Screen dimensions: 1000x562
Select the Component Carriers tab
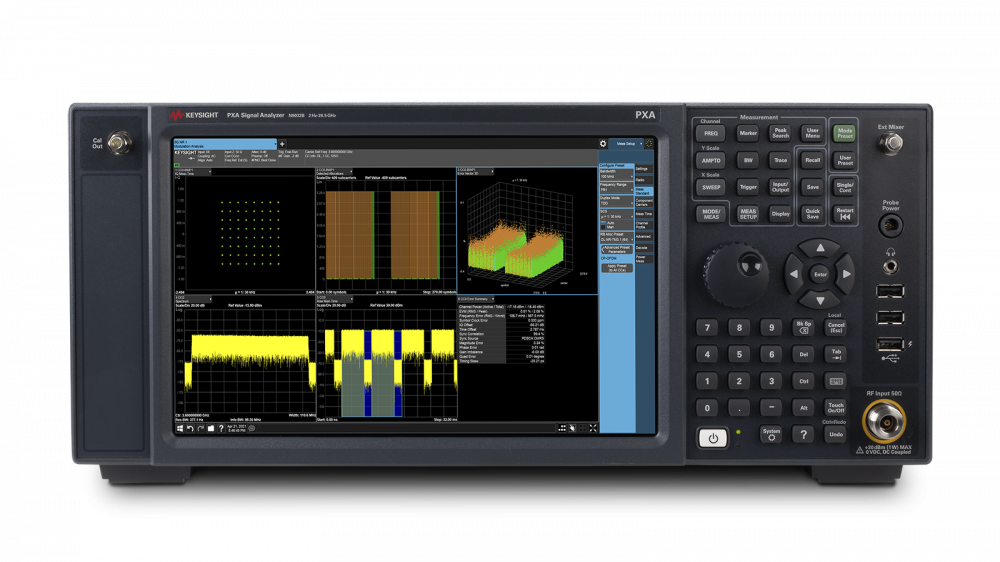(x=643, y=202)
